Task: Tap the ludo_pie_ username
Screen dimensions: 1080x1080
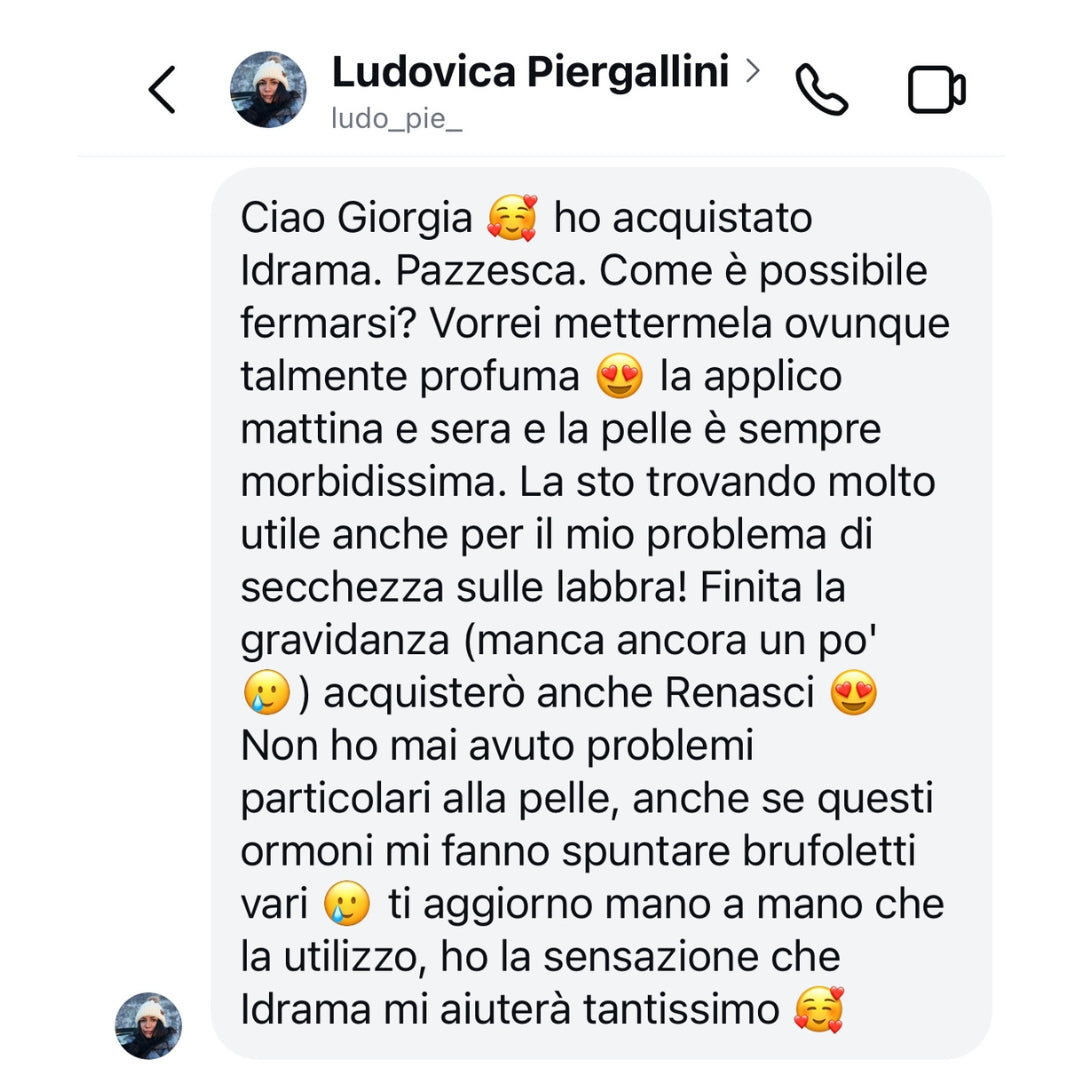Action: [397, 118]
